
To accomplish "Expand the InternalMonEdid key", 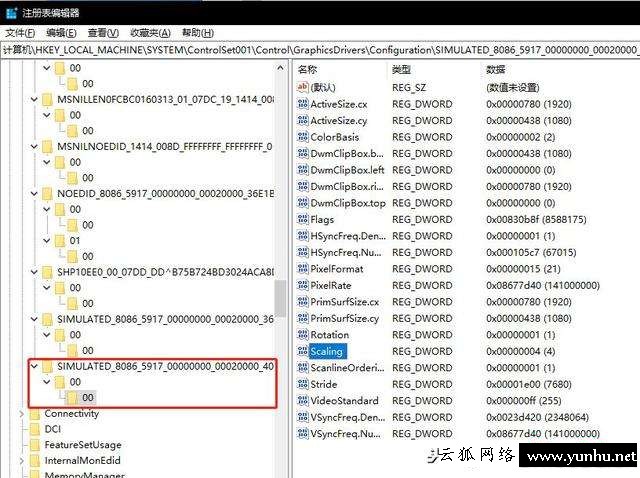I will point(22,460).
